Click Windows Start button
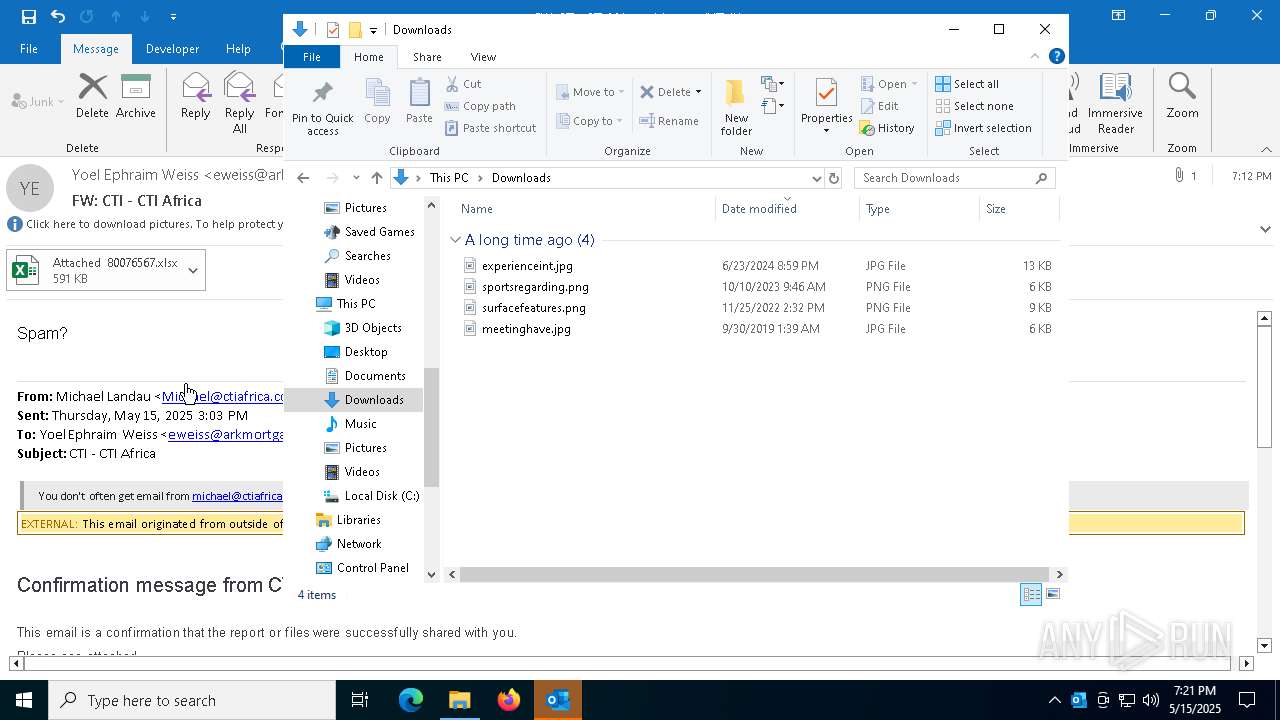 24,700
